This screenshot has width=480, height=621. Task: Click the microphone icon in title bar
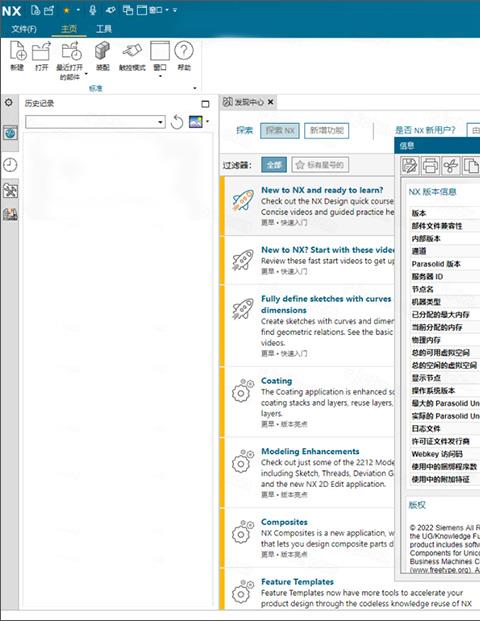pyautogui.click(x=93, y=10)
